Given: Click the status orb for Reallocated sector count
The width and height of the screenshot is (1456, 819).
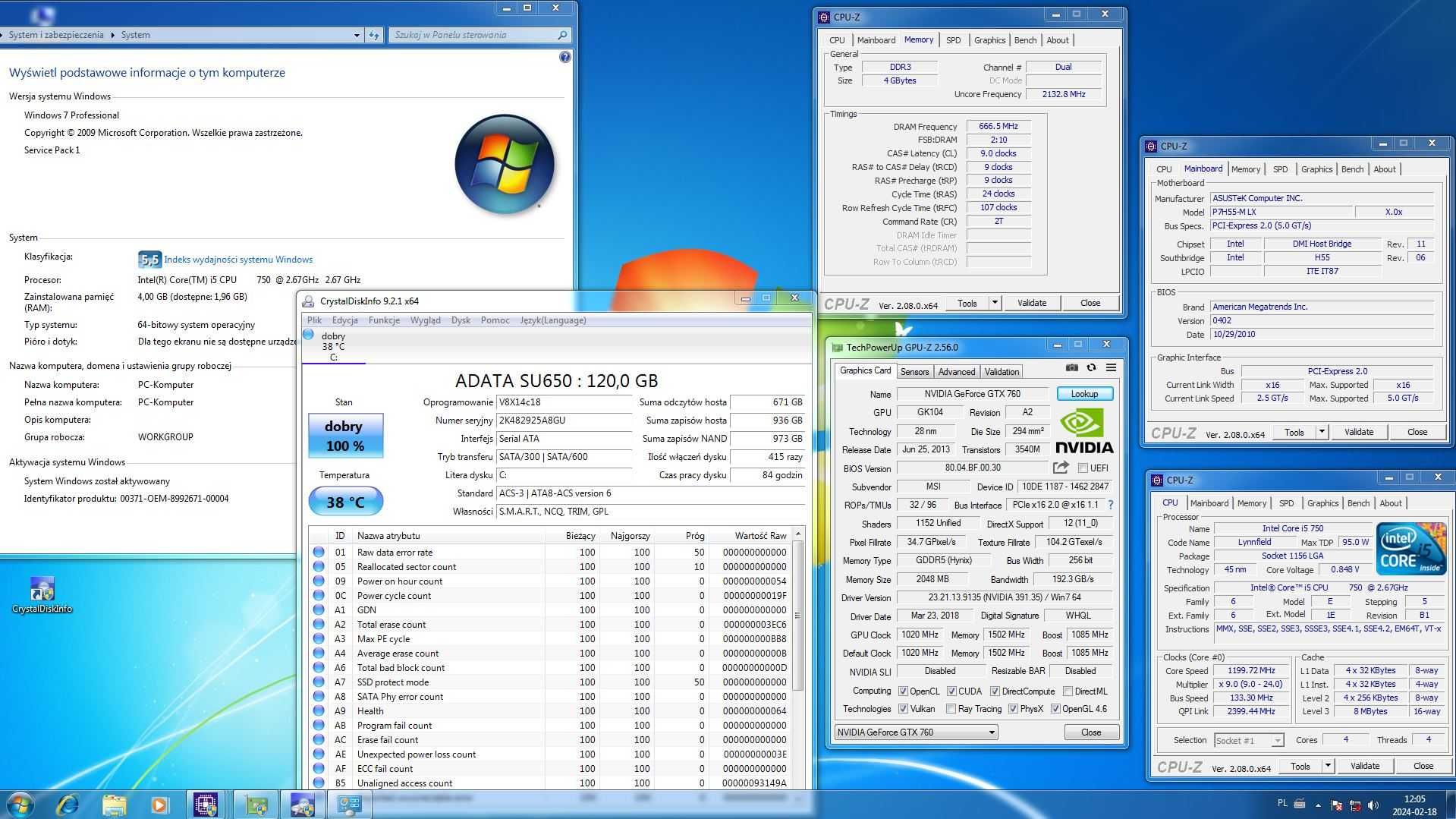Looking at the screenshot, I should click(x=319, y=567).
